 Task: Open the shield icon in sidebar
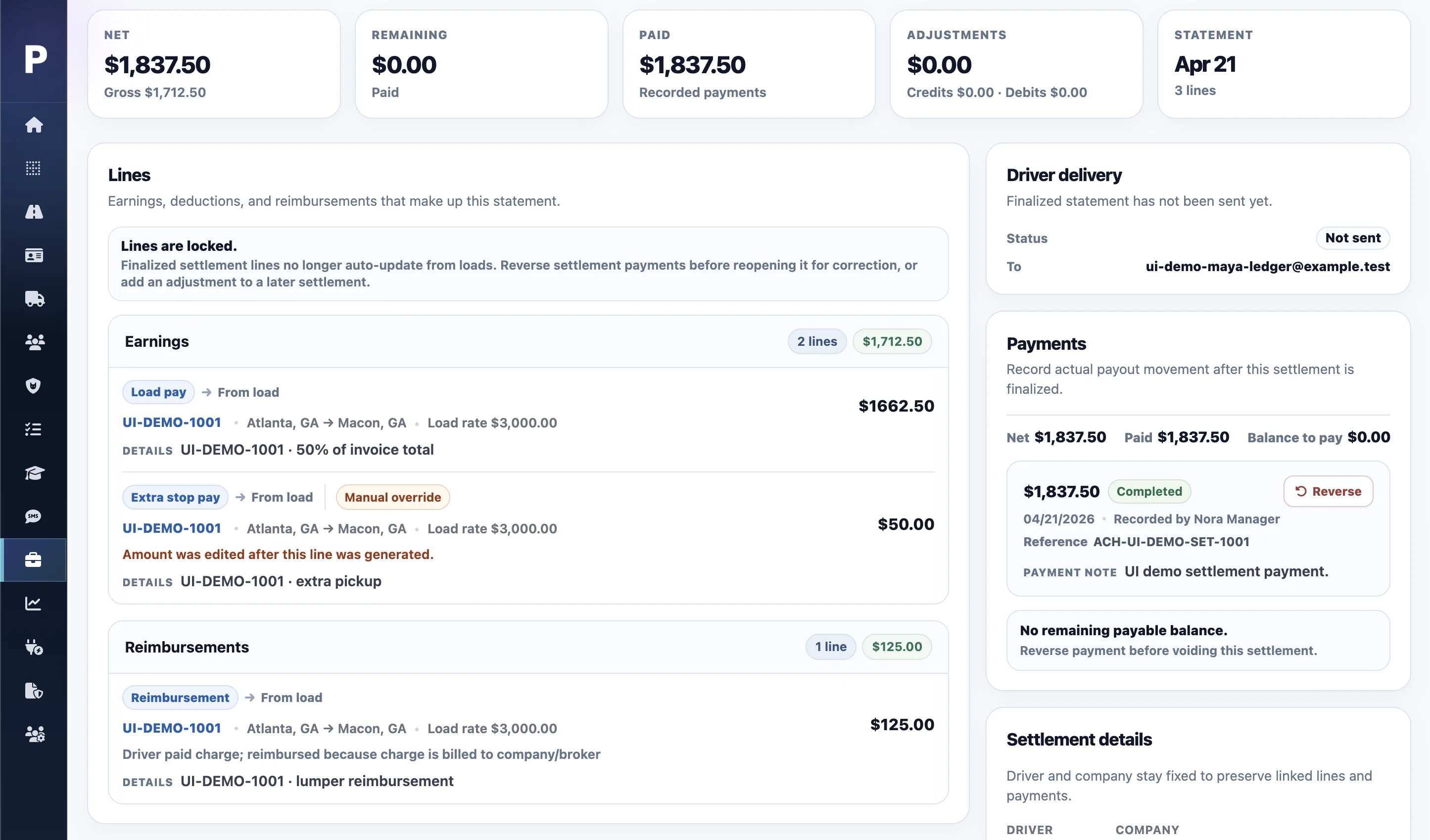pyautogui.click(x=34, y=386)
